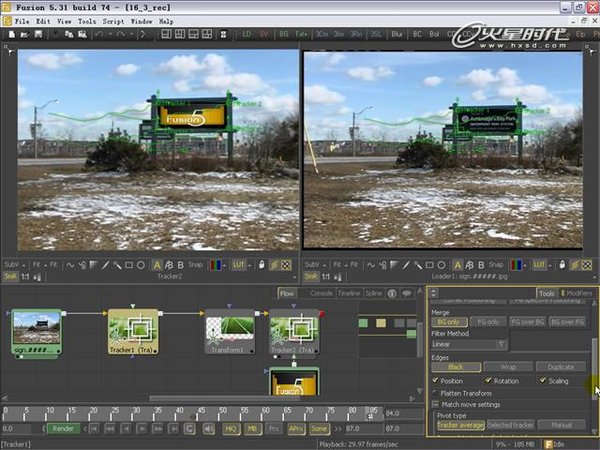Screen dimensions: 600x450
Task: Select the Tracker2 node in flow
Action: point(294,331)
